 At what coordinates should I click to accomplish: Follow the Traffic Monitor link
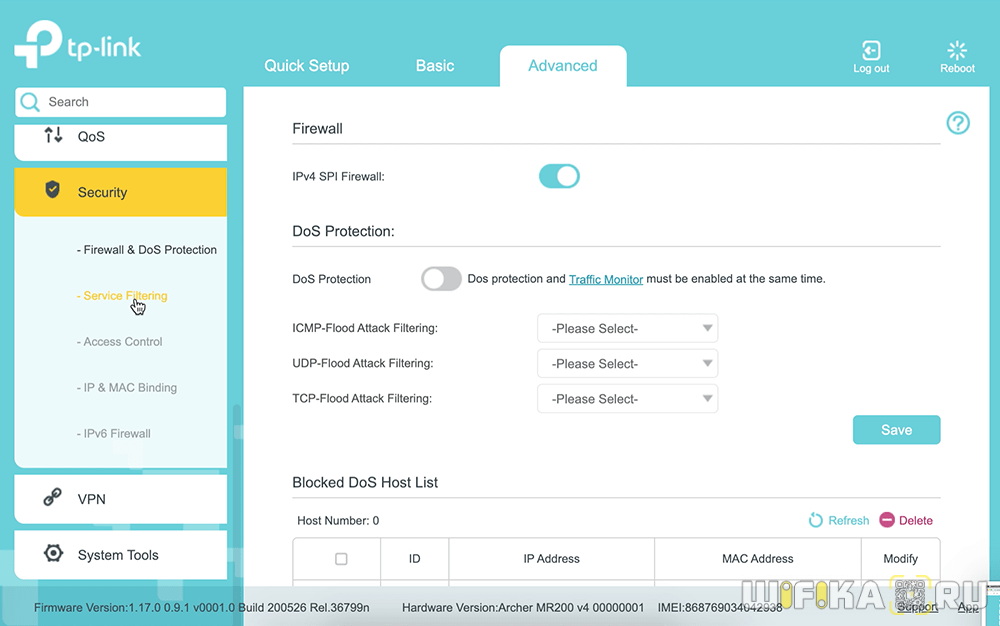point(606,280)
